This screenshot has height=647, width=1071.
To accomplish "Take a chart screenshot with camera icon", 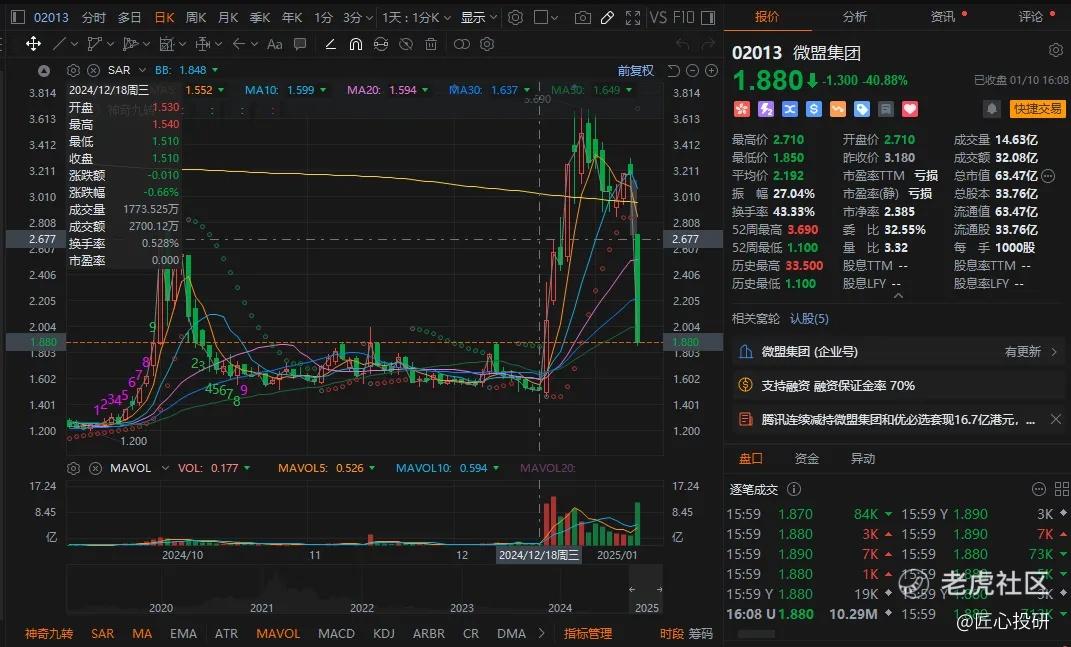I will 583,18.
